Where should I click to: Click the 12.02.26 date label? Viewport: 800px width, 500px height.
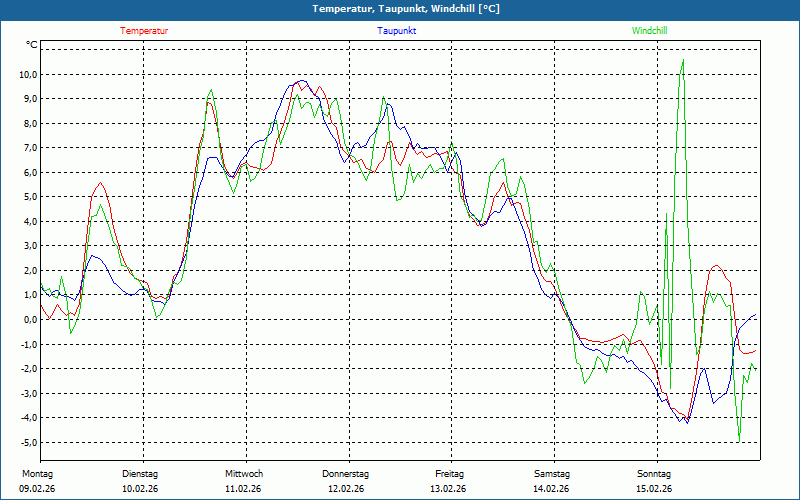tap(346, 489)
